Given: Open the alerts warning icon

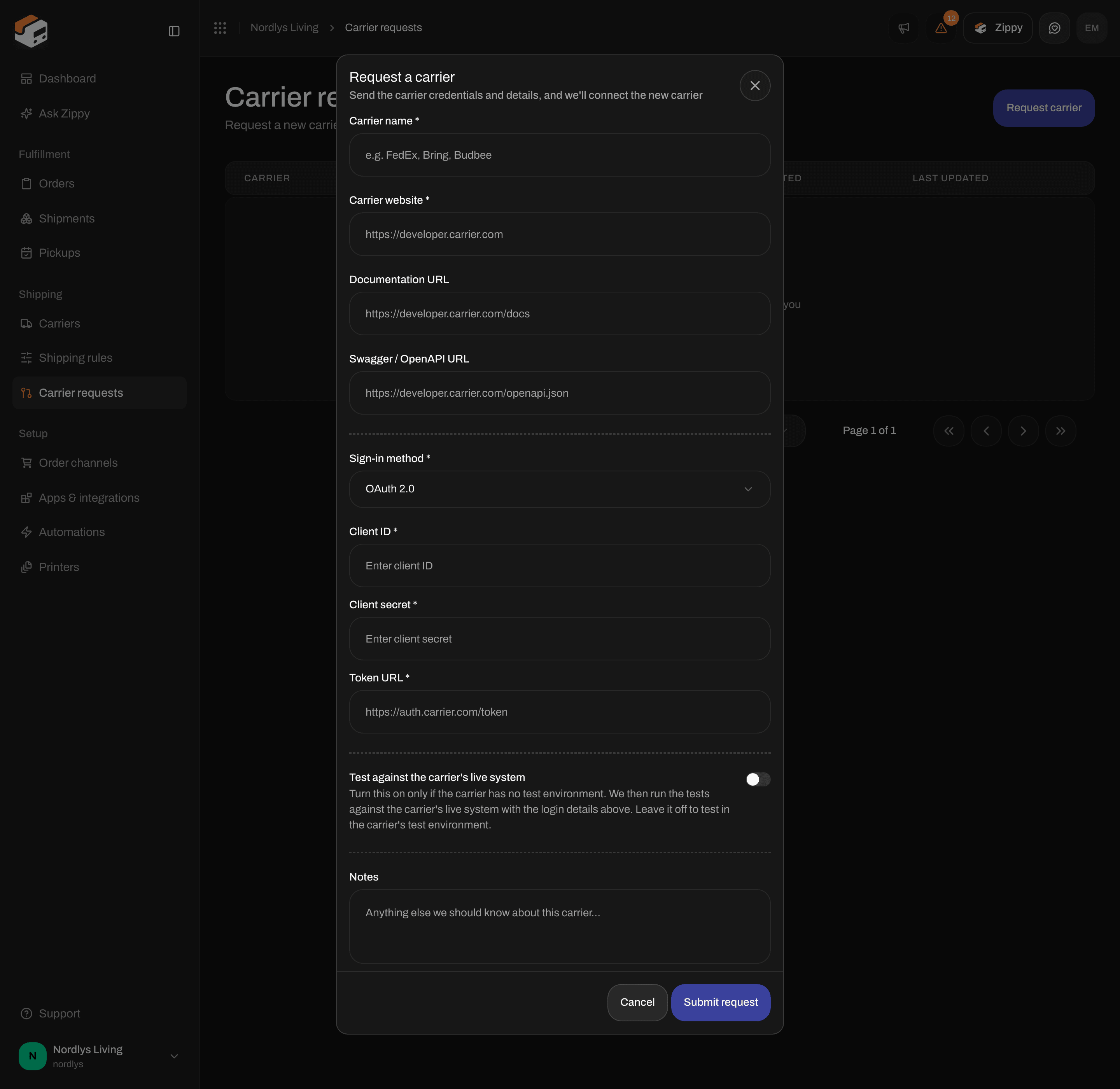Looking at the screenshot, I should pyautogui.click(x=941, y=28).
